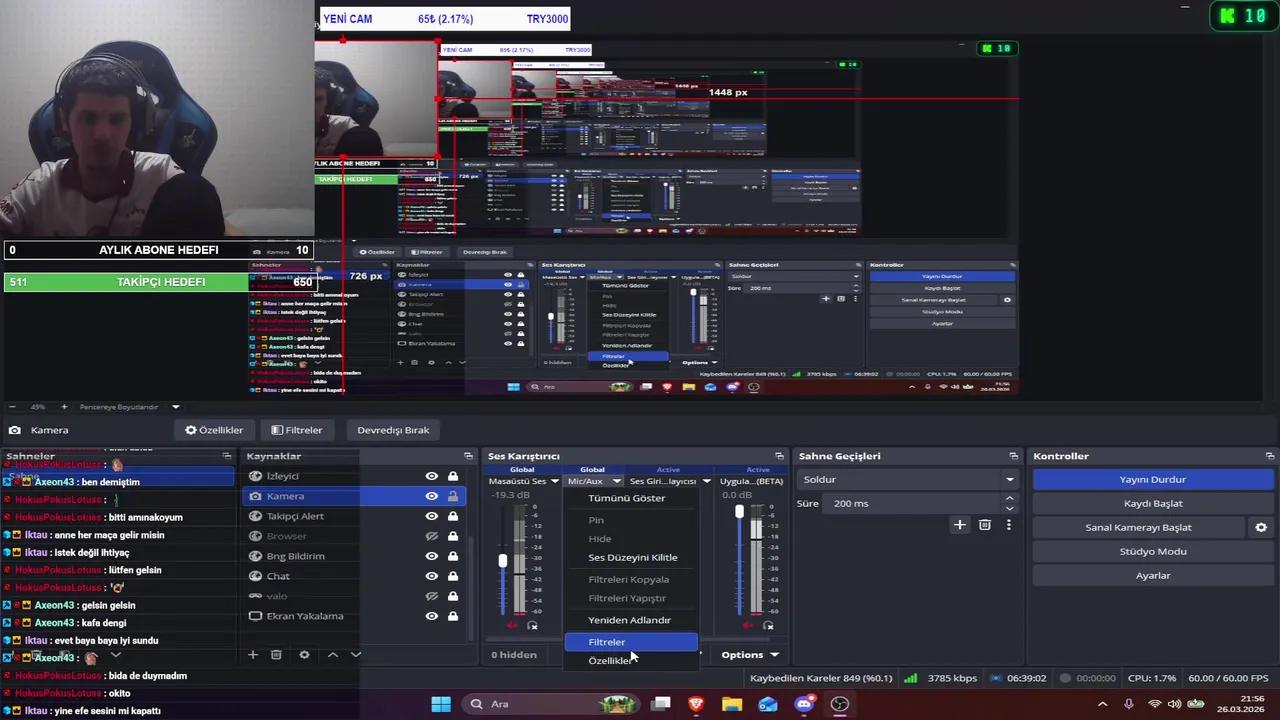Move selected source down

[x=355, y=655]
